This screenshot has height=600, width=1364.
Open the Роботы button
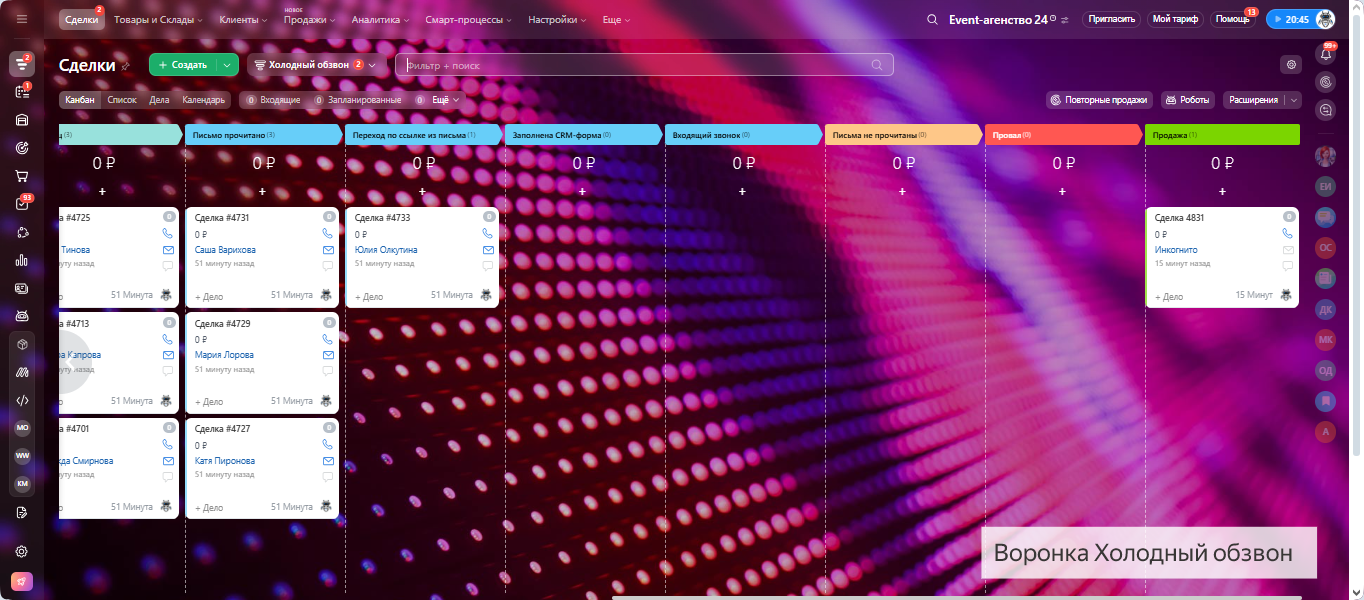pyautogui.click(x=1187, y=100)
